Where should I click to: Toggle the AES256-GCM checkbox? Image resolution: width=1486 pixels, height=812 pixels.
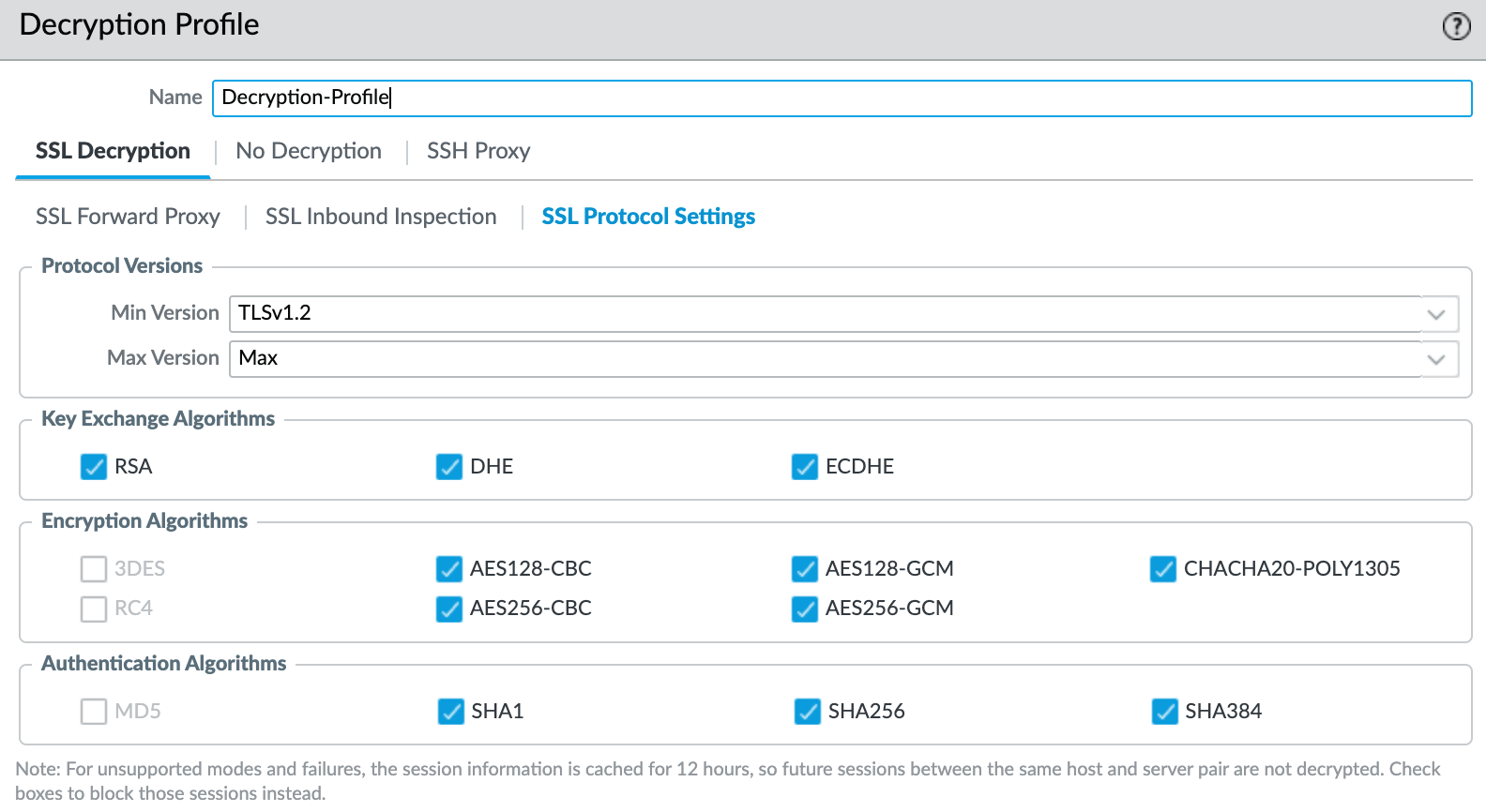click(x=805, y=609)
